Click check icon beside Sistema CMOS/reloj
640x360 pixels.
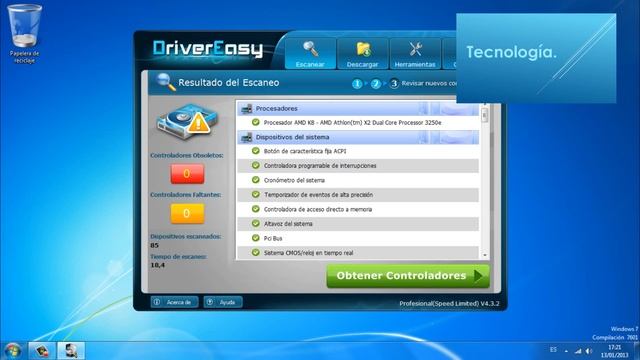[256, 252]
